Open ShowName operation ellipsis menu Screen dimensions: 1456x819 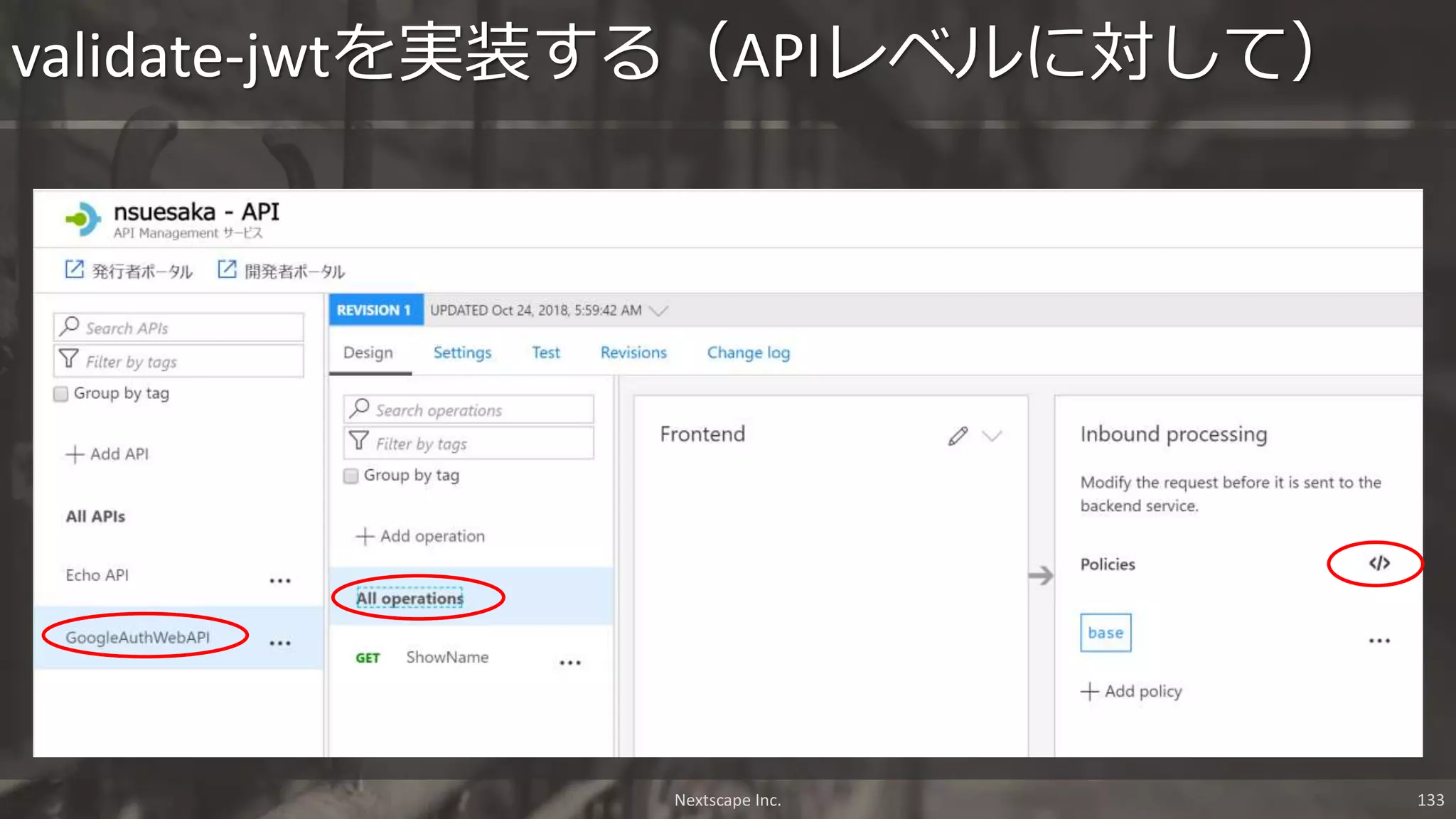click(x=570, y=663)
